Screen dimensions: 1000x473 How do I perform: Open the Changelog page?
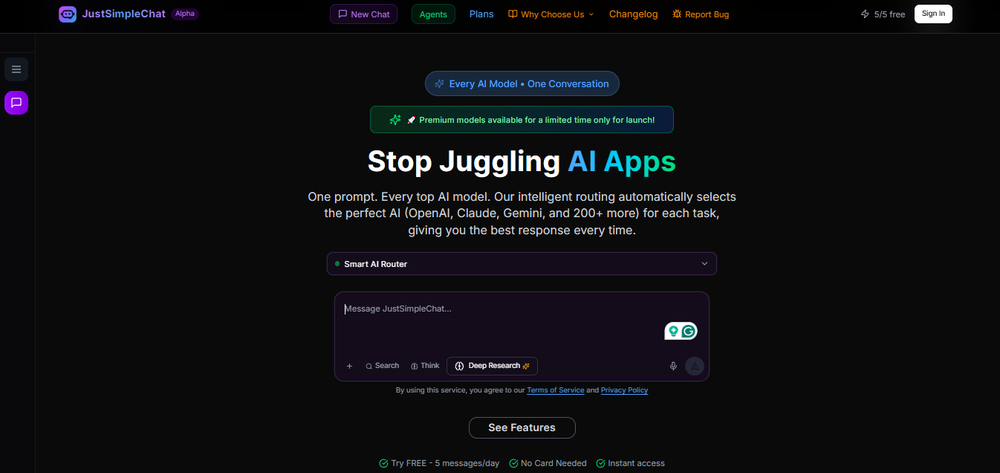point(633,14)
